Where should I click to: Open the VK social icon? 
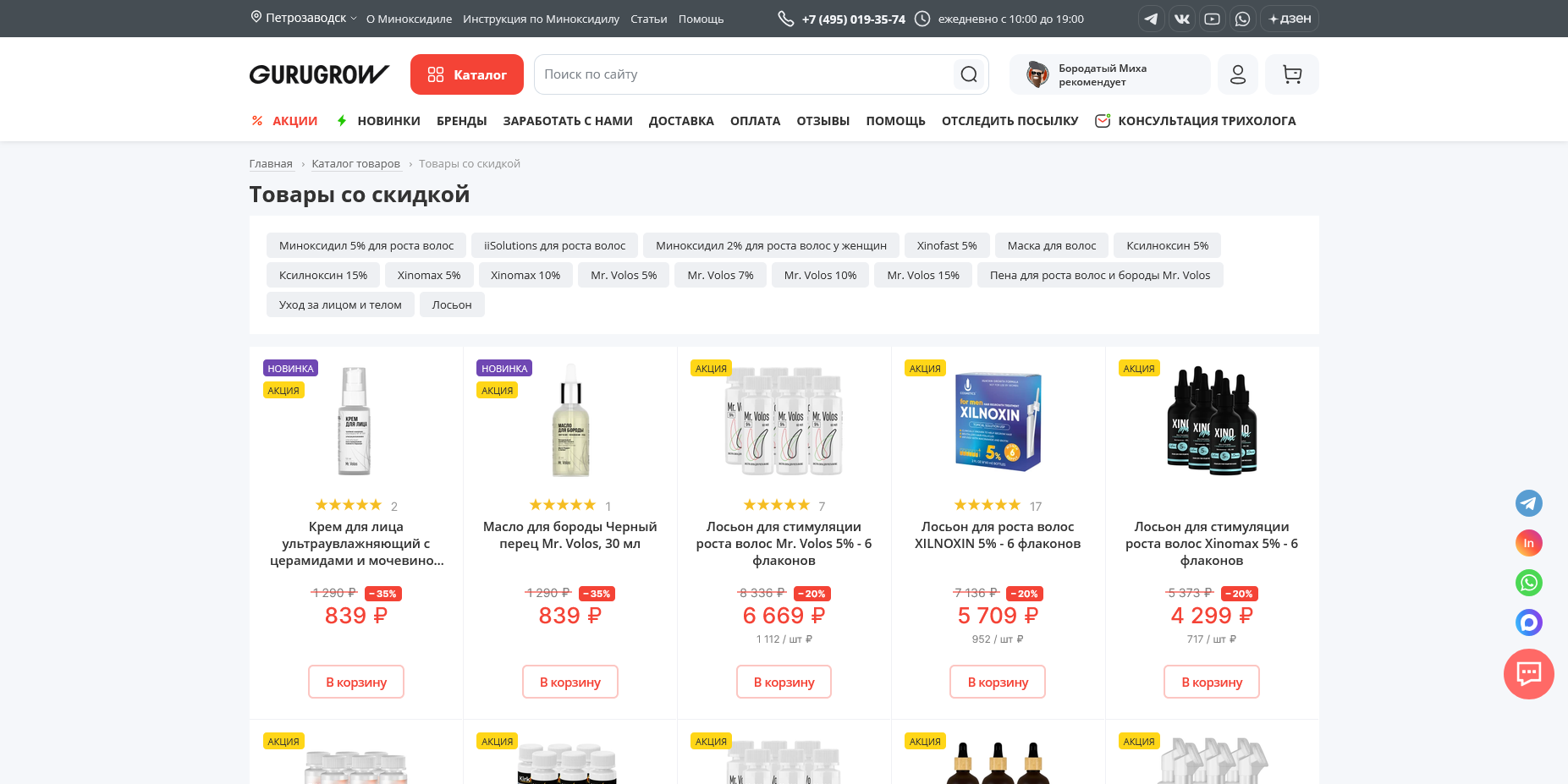1181,19
